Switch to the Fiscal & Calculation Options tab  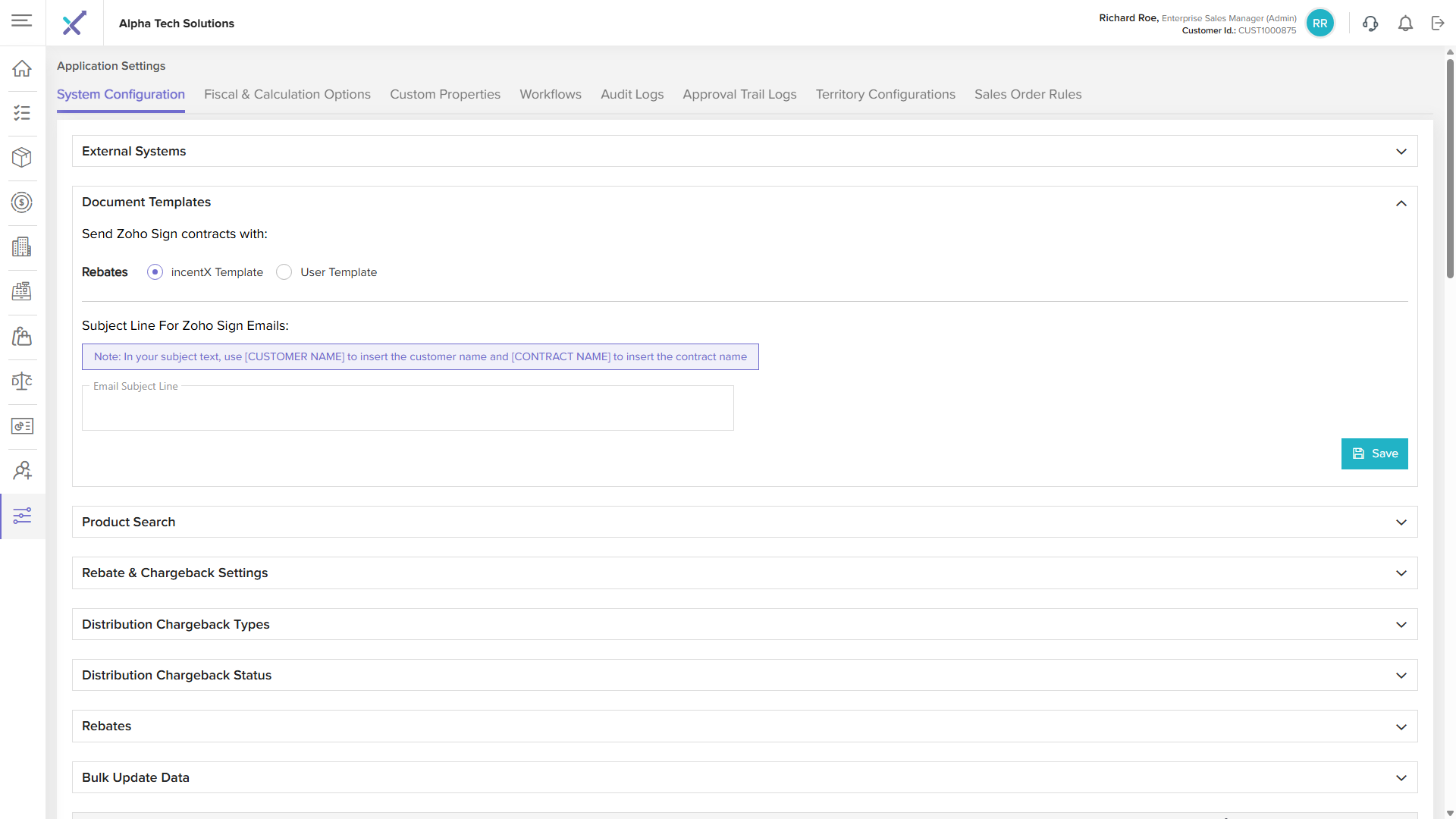[287, 95]
